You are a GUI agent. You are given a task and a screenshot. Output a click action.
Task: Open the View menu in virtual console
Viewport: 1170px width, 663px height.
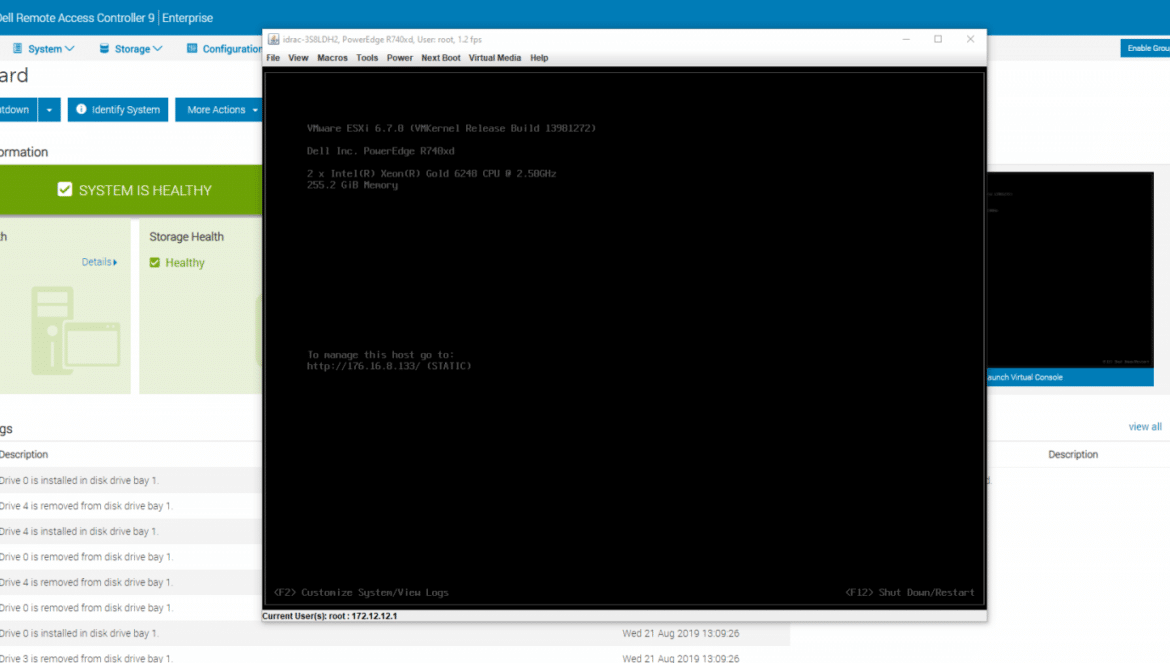click(x=298, y=57)
